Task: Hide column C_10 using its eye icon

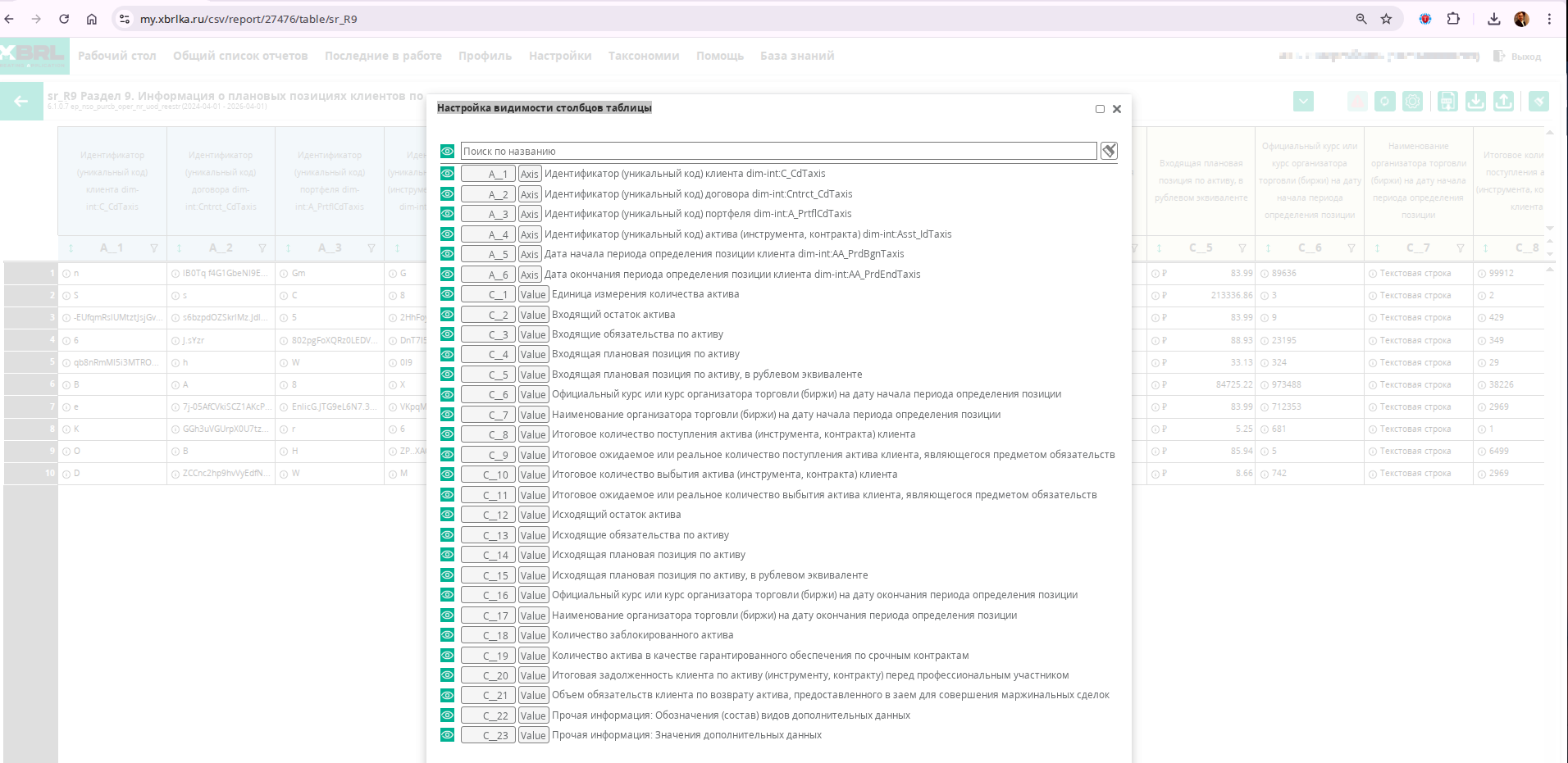Action: click(x=447, y=475)
